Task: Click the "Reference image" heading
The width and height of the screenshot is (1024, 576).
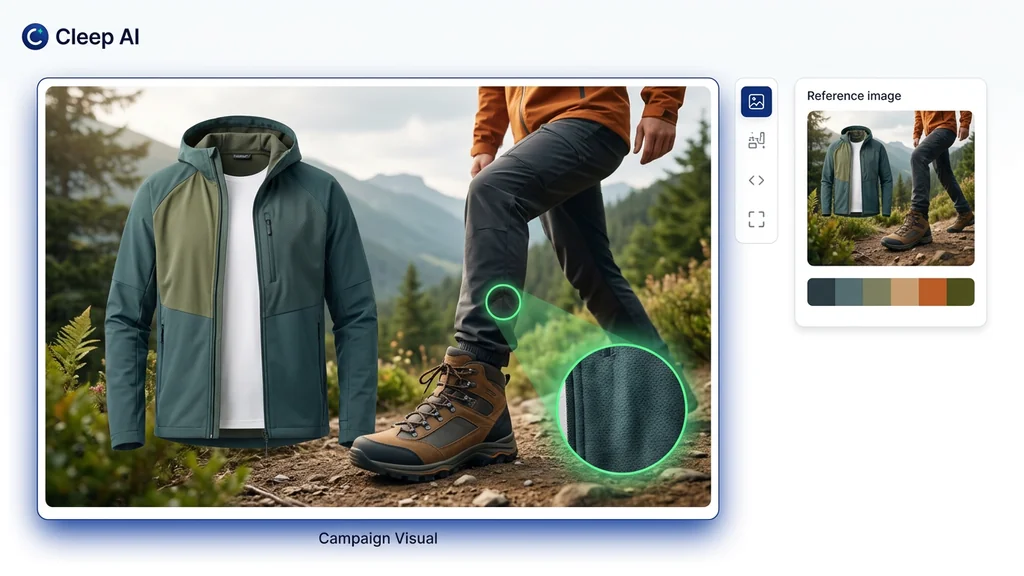Action: (x=854, y=96)
